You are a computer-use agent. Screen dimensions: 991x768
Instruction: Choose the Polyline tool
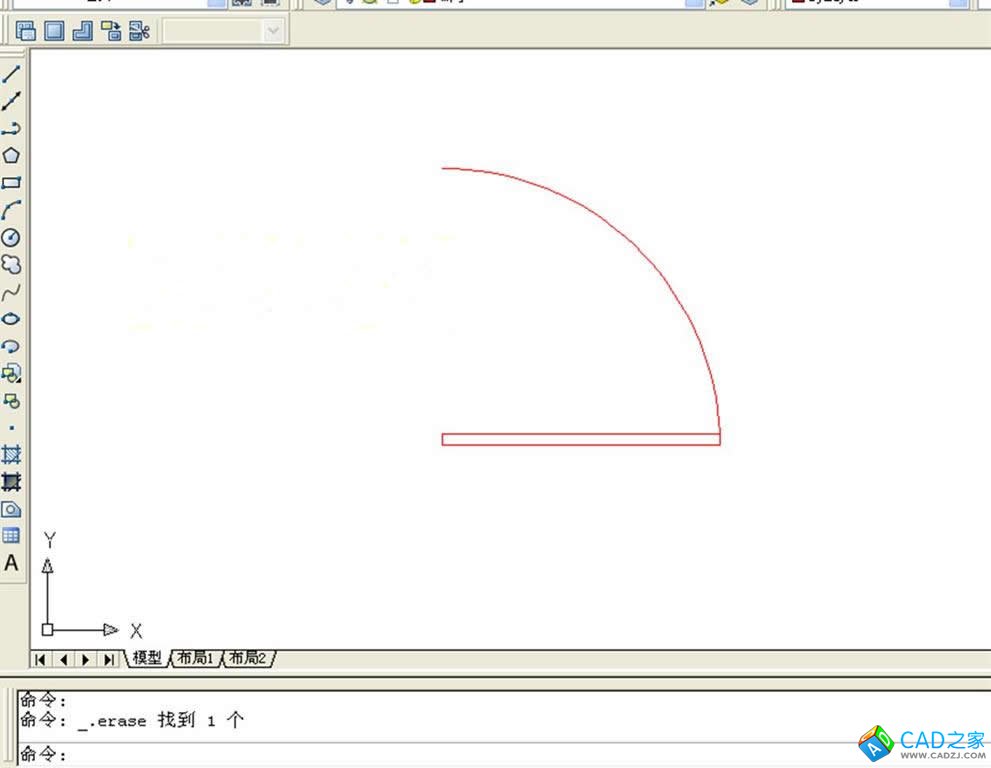click(11, 129)
